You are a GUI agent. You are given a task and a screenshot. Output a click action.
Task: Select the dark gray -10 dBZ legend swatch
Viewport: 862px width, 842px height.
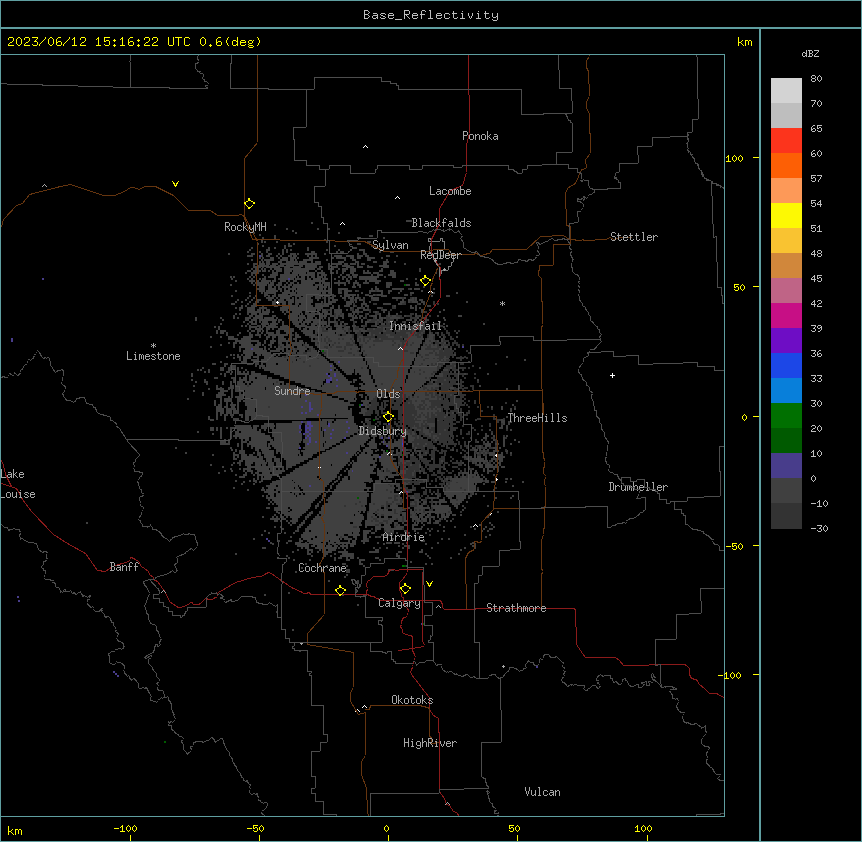pyautogui.click(x=786, y=516)
